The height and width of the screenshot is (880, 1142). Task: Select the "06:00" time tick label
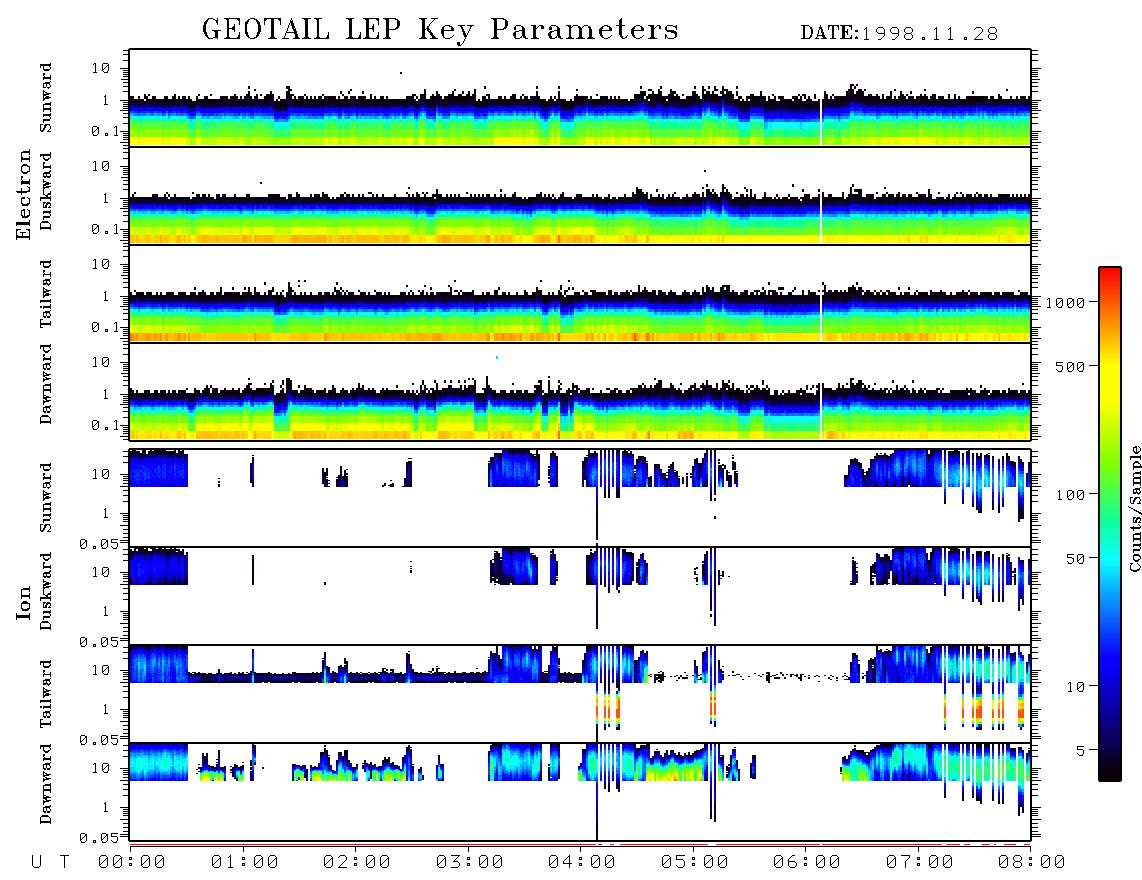pos(807,862)
